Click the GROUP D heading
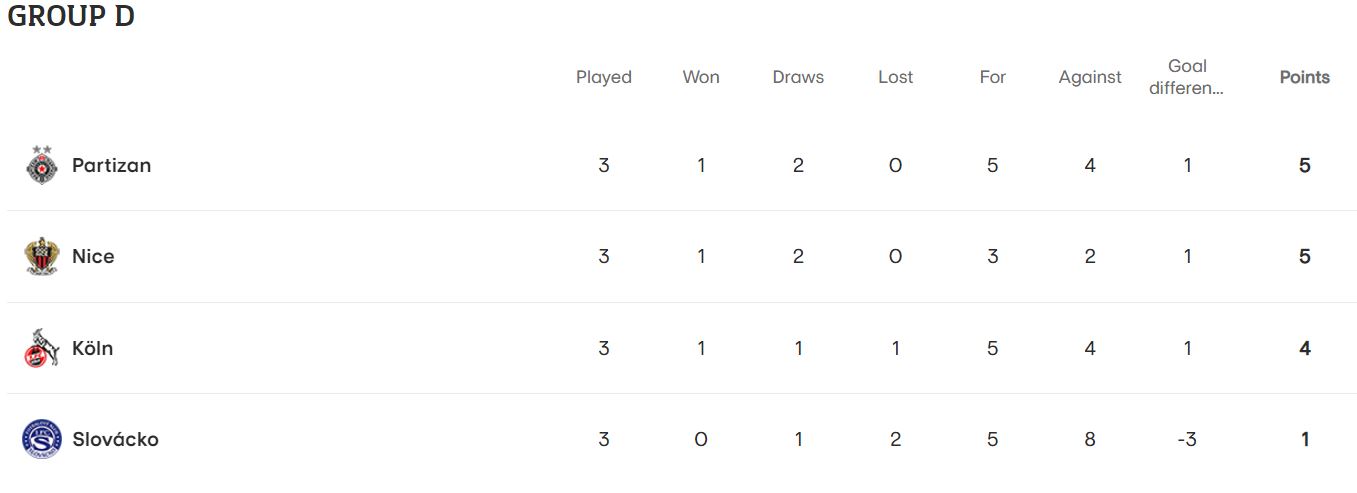Viewport: 1357px width, 493px height. pos(71,16)
